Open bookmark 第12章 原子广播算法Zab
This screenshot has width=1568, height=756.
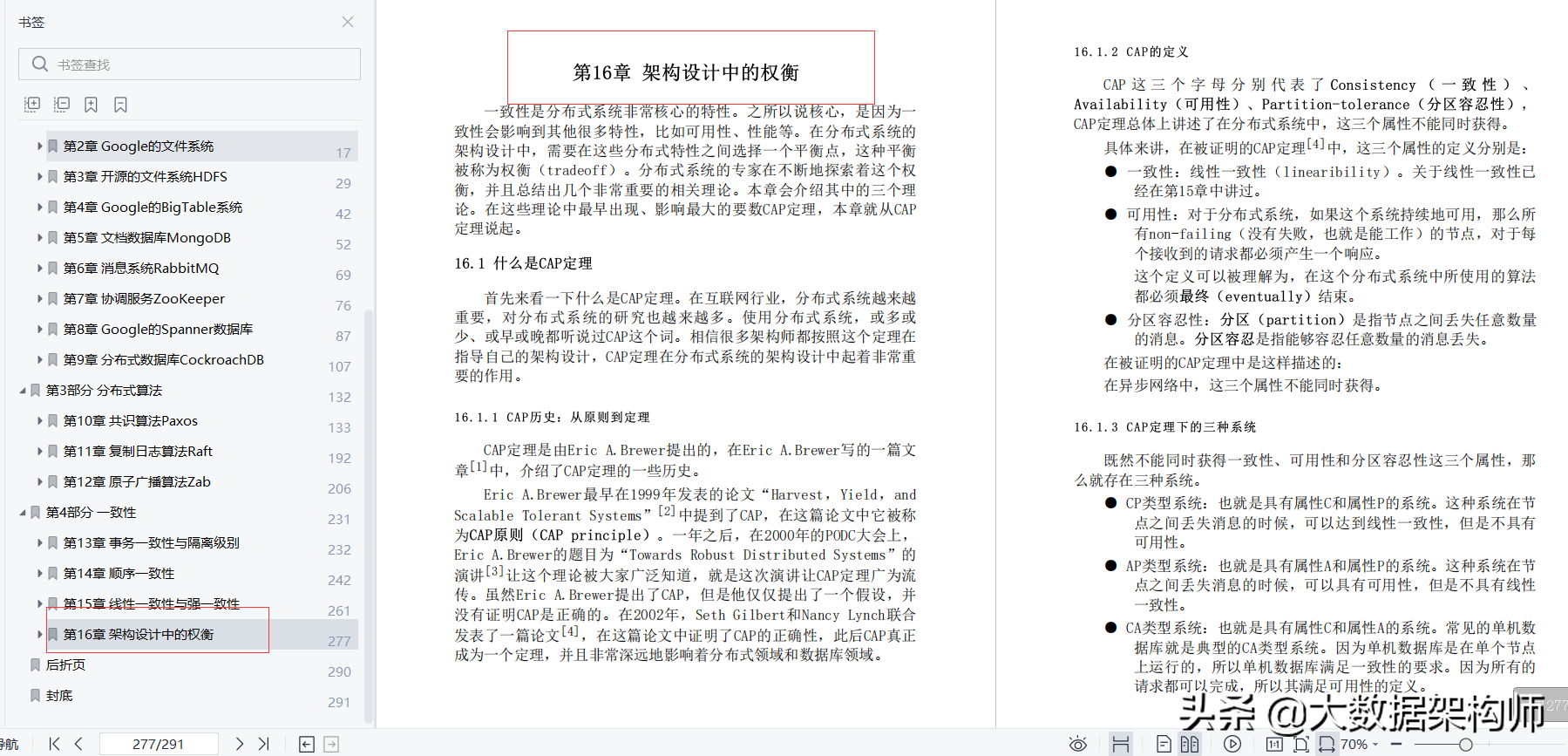(x=137, y=481)
